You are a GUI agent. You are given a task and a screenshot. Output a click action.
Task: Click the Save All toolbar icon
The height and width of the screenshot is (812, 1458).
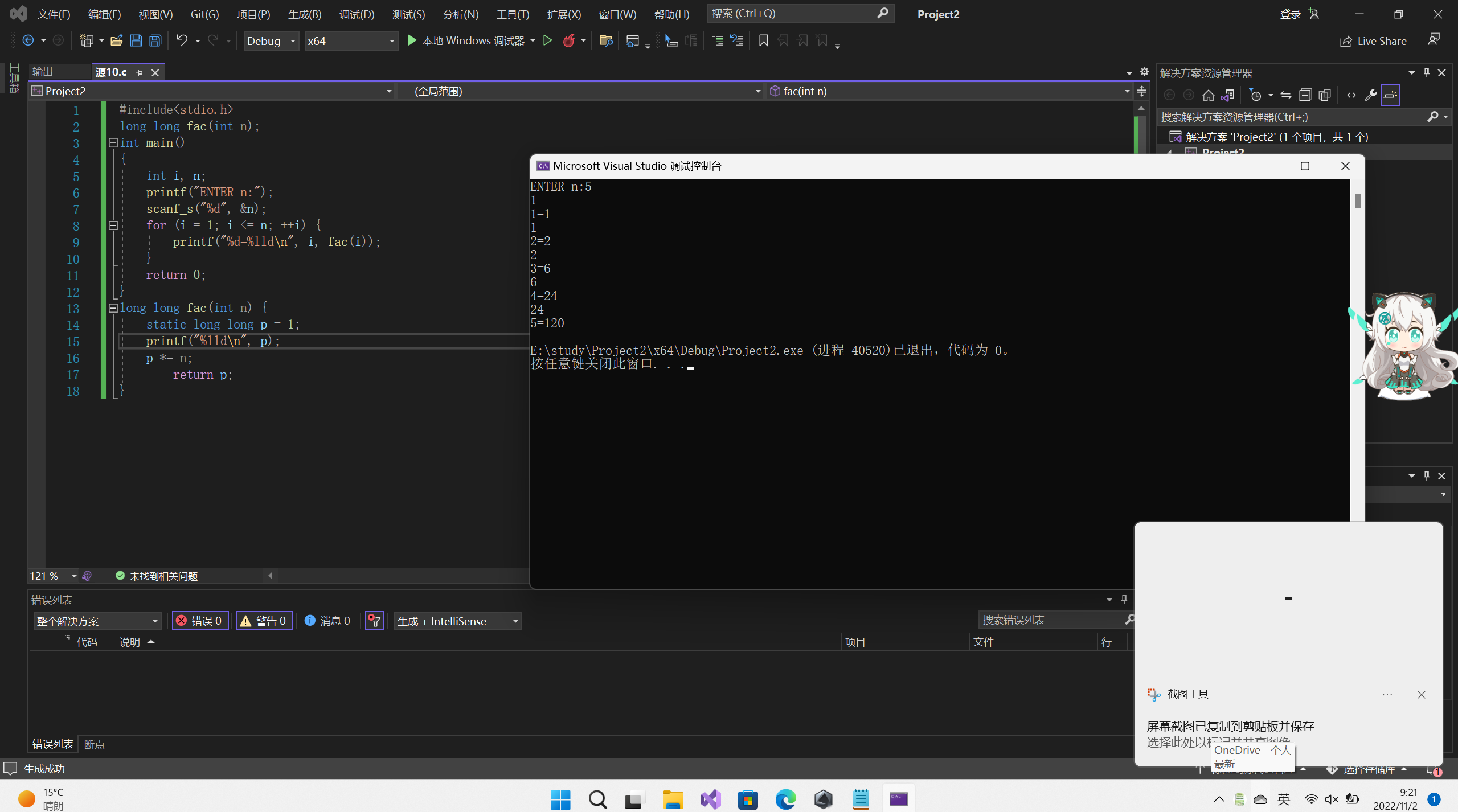tap(155, 40)
